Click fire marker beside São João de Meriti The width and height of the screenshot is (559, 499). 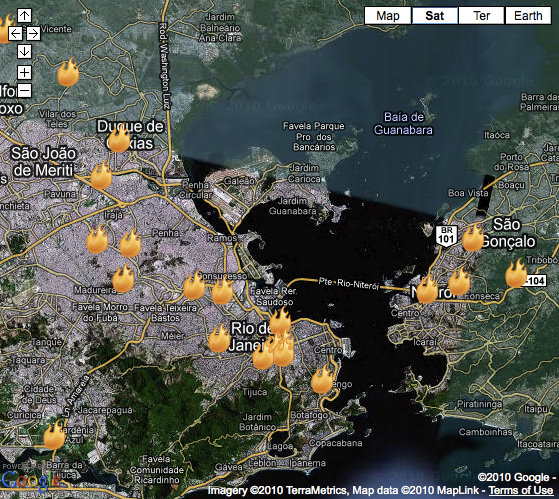101,176
